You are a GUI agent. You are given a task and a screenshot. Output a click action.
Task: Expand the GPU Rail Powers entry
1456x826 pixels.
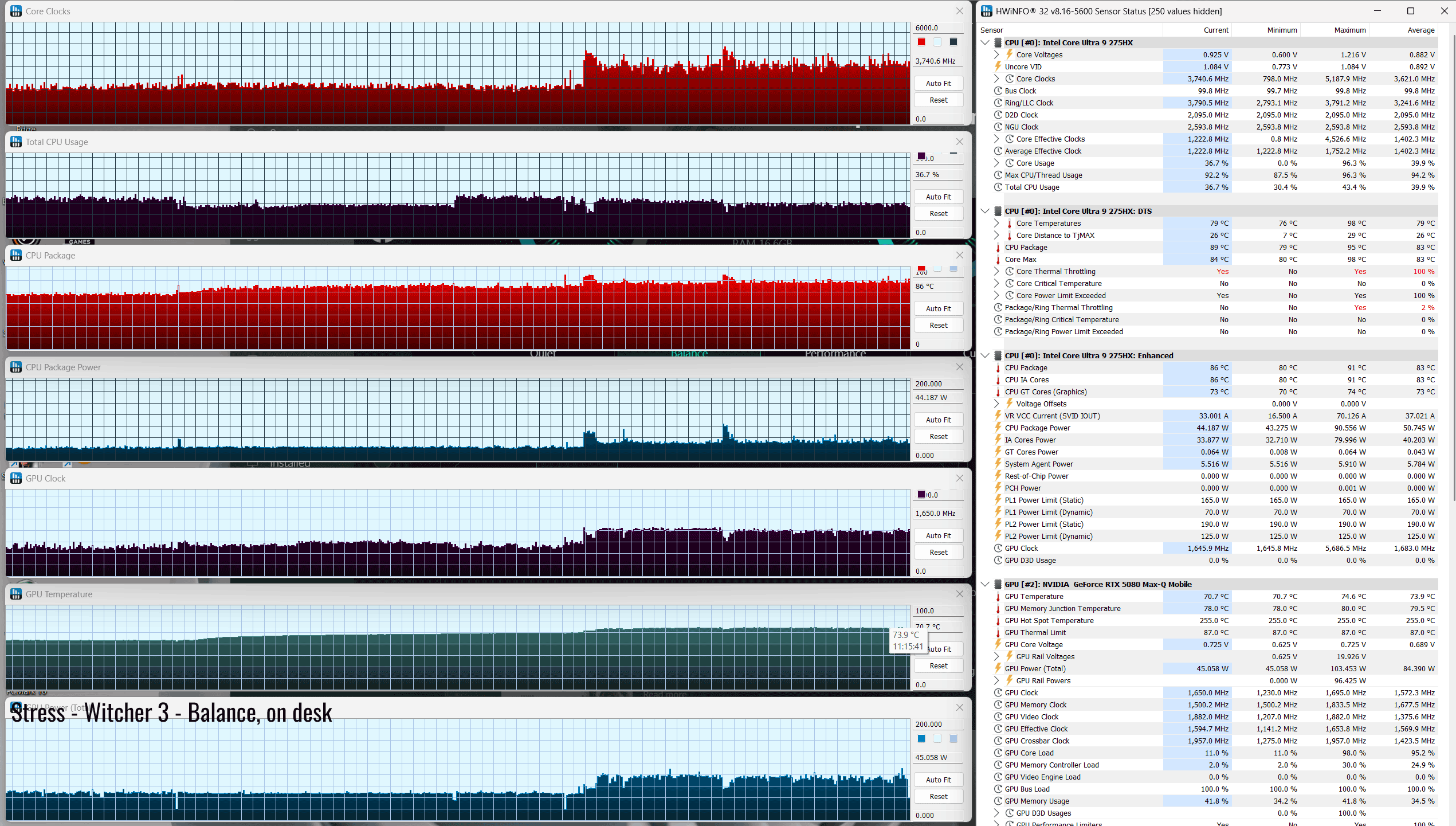tap(996, 680)
